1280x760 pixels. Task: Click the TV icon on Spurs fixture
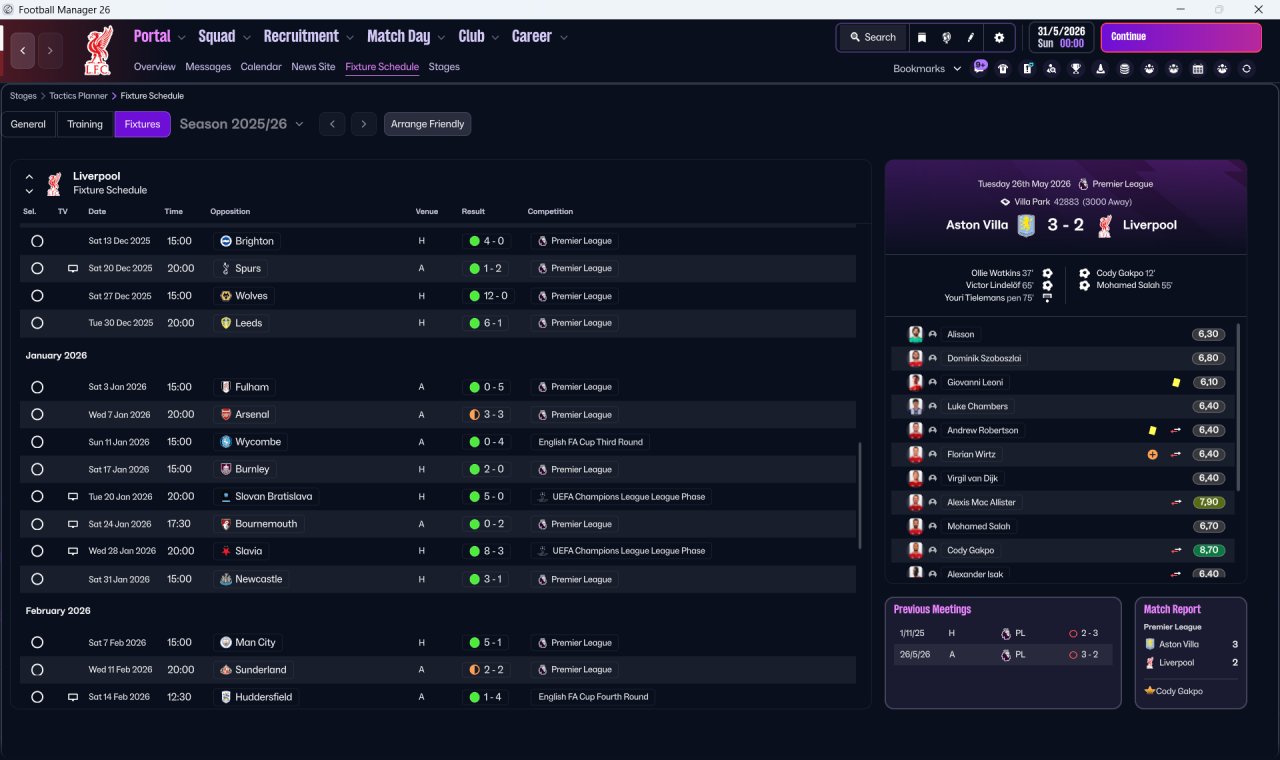pos(72,268)
